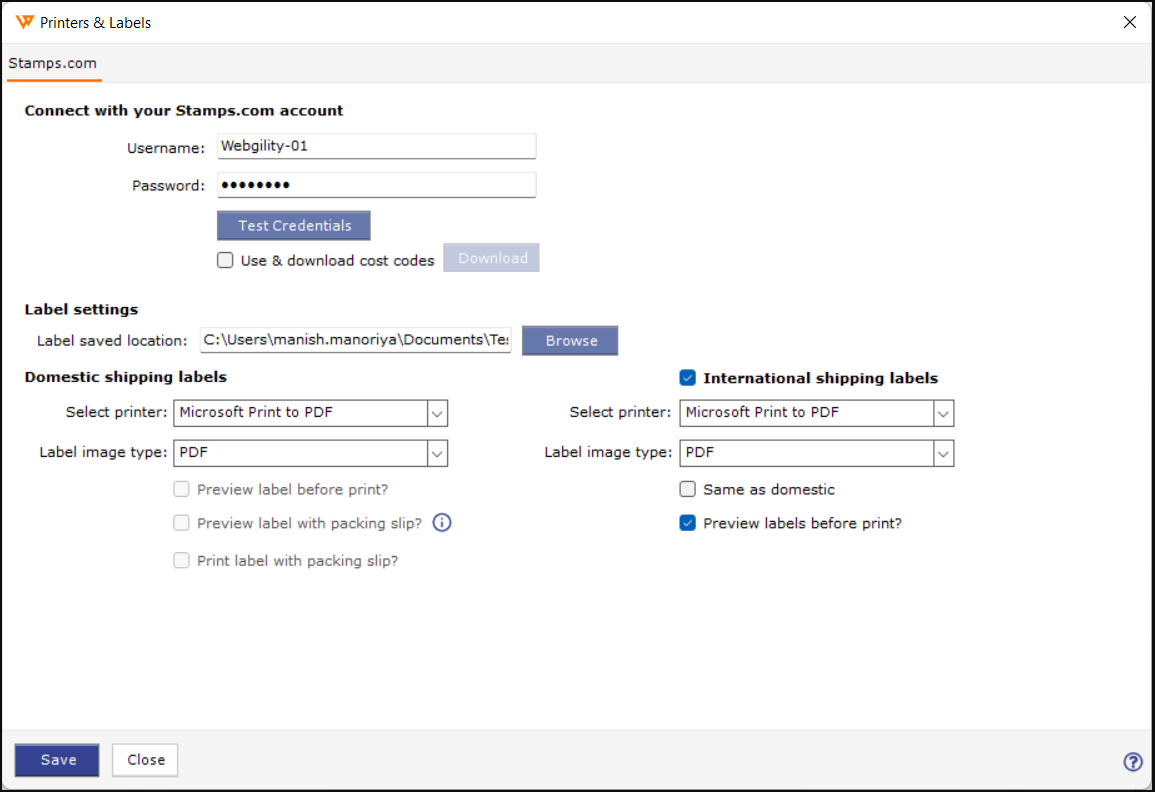1155x792 pixels.
Task: Close the Printers & Labels window
Action: 1130,22
